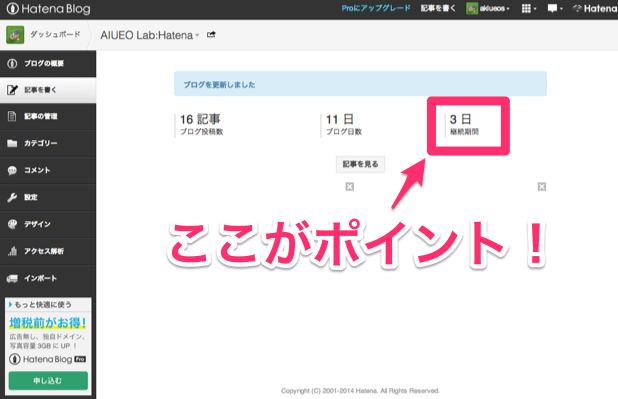Click the comment bubble sidebar icon

point(12,170)
